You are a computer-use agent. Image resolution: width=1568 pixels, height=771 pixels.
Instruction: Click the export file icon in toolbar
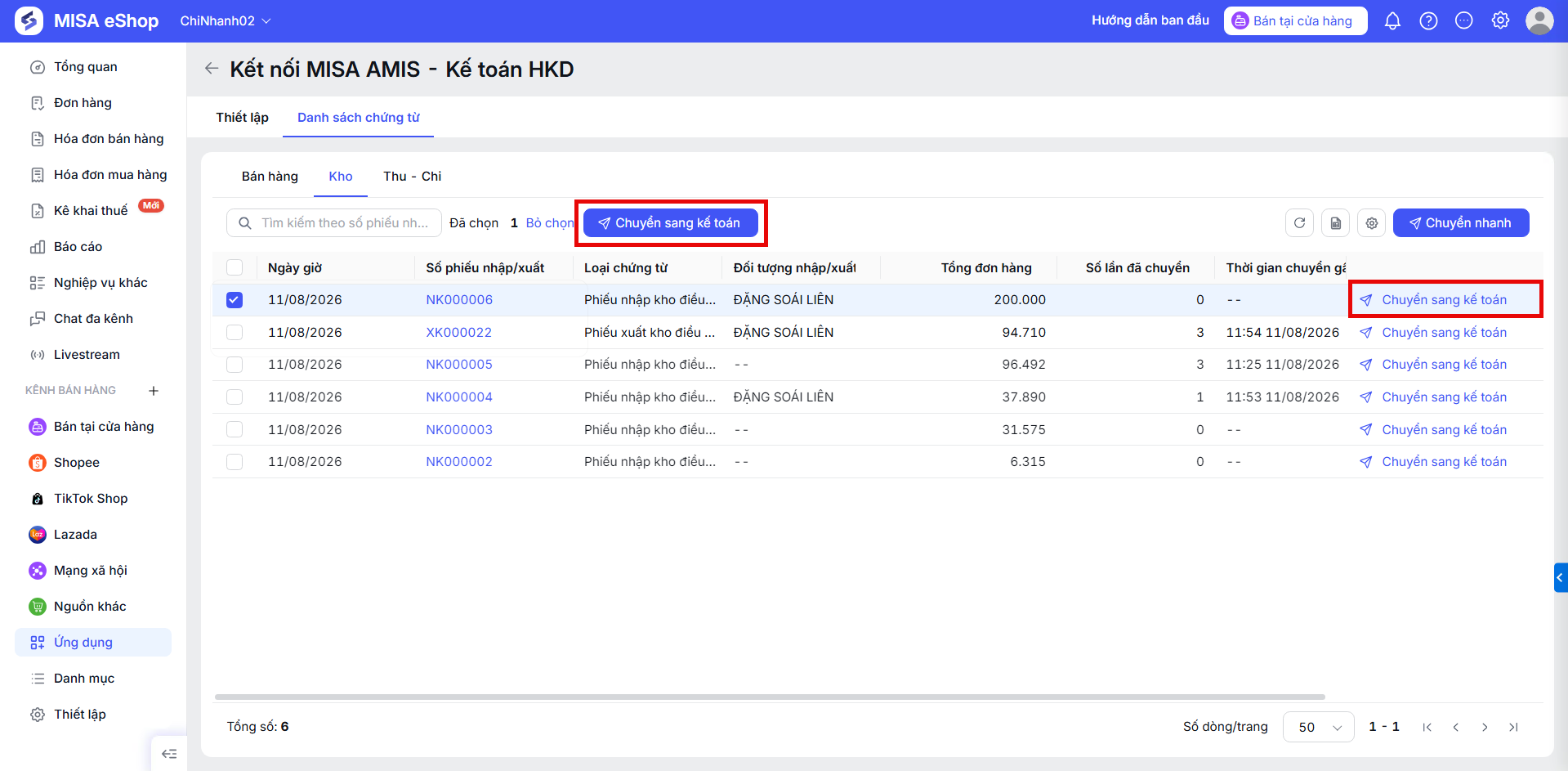click(1335, 222)
